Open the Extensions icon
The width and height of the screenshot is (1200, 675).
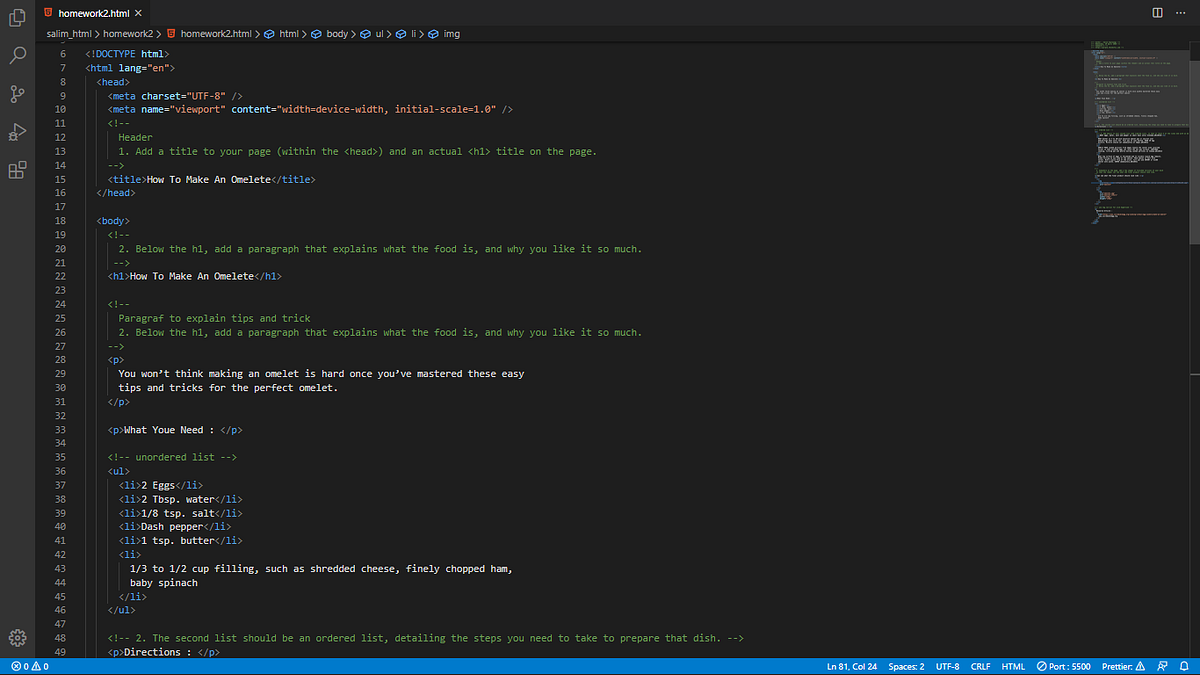(x=16, y=170)
